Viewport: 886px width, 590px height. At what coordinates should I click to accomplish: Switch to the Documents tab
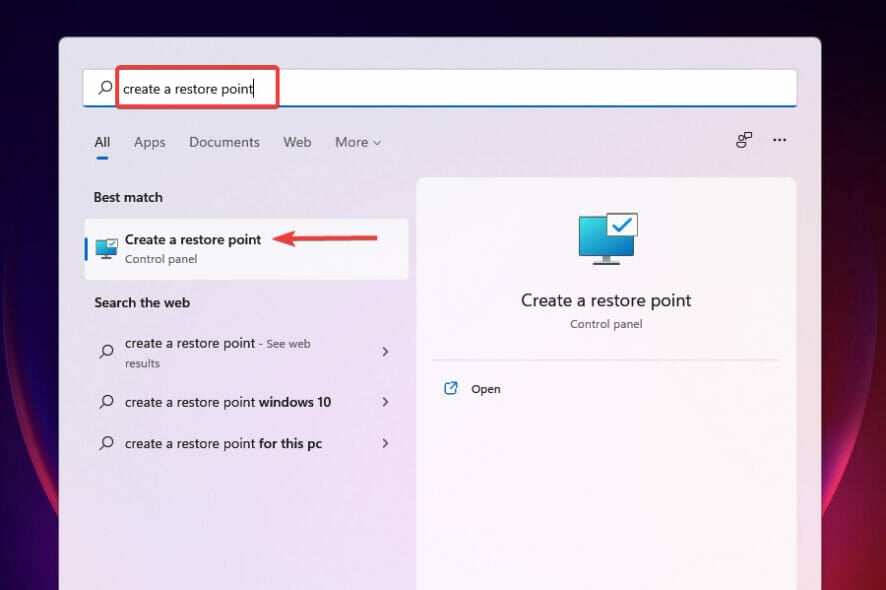coord(224,142)
